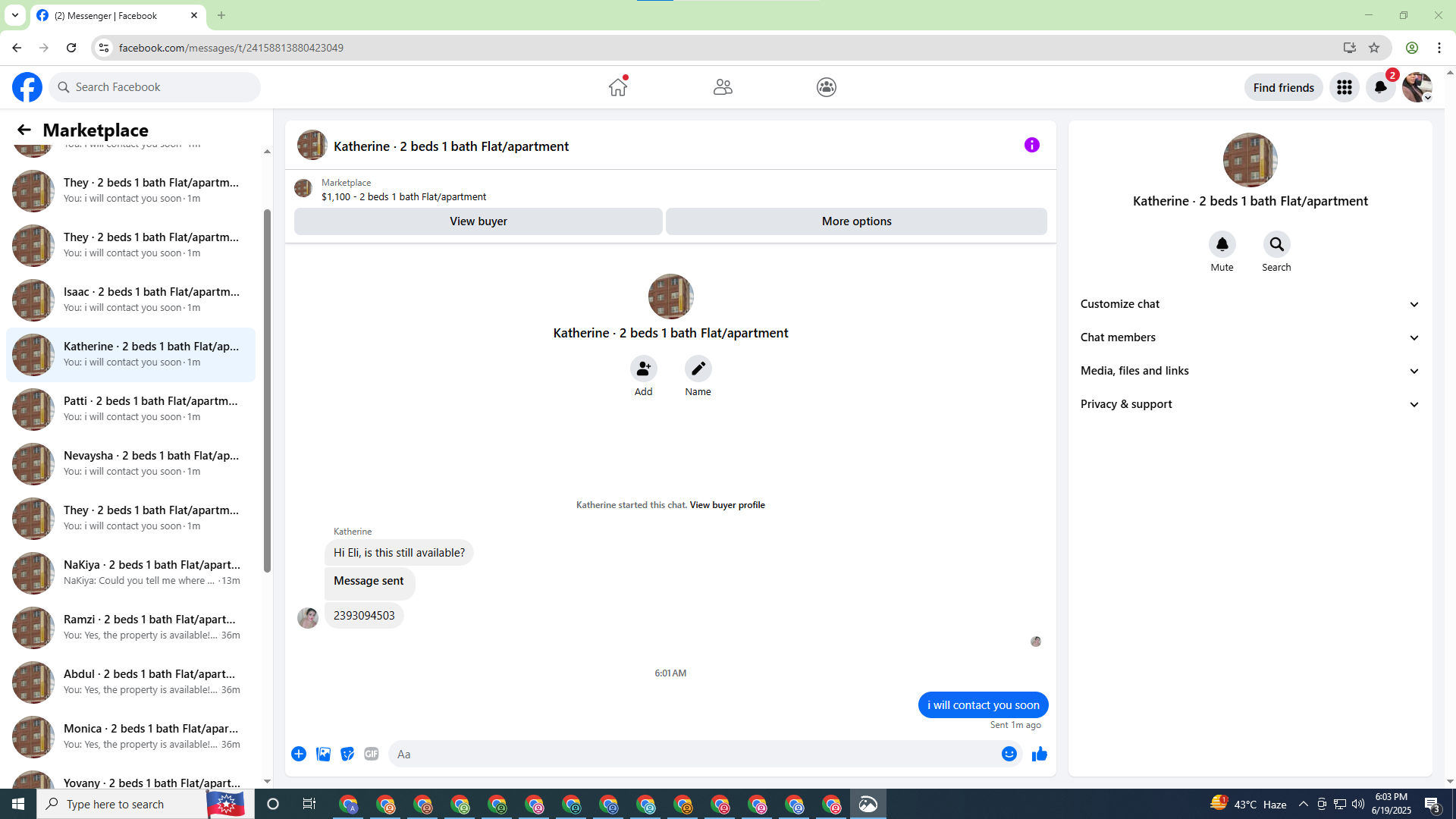Open Patti 2 beds apartment chat

(x=130, y=409)
